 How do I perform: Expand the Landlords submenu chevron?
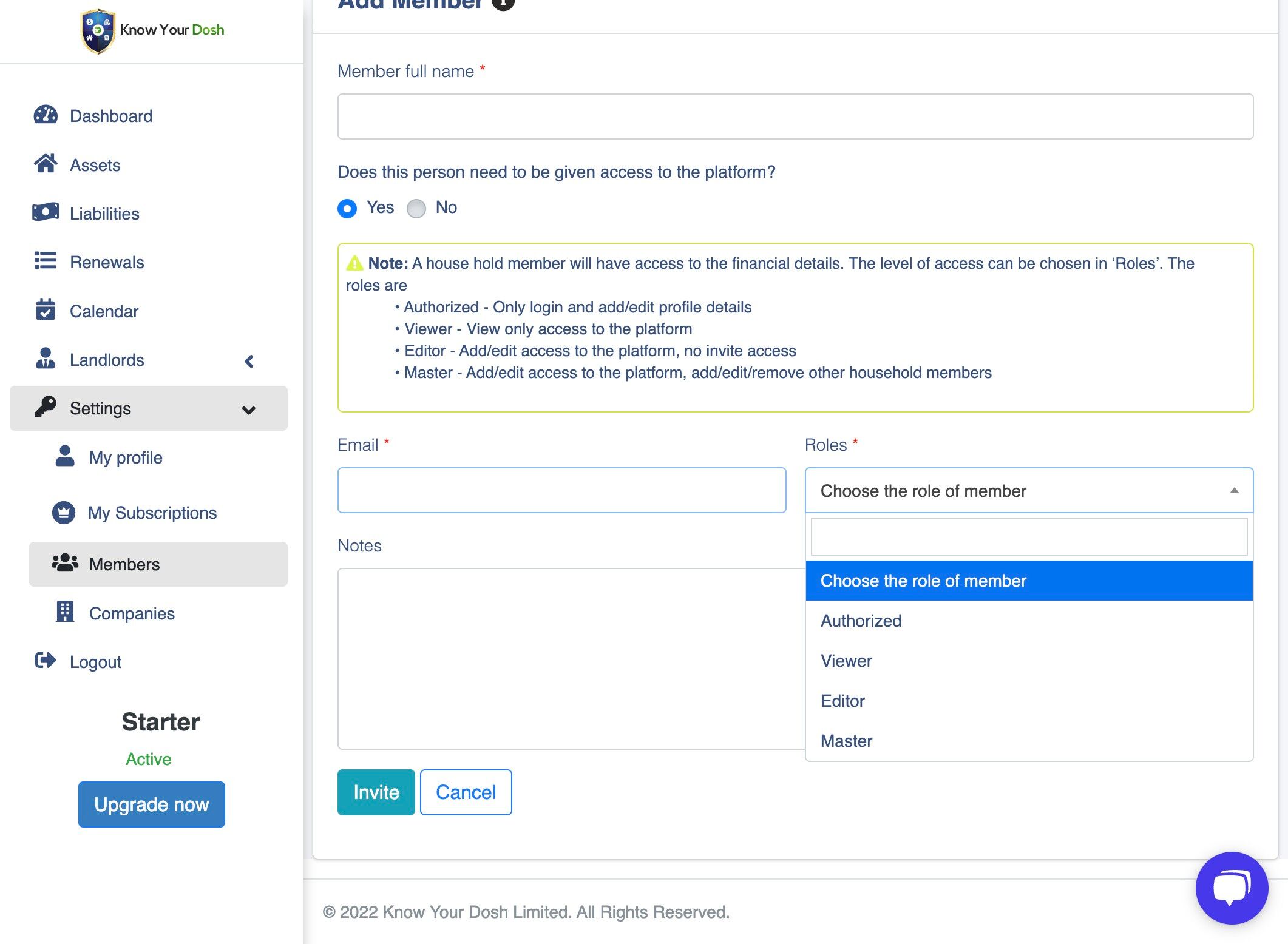pos(249,362)
